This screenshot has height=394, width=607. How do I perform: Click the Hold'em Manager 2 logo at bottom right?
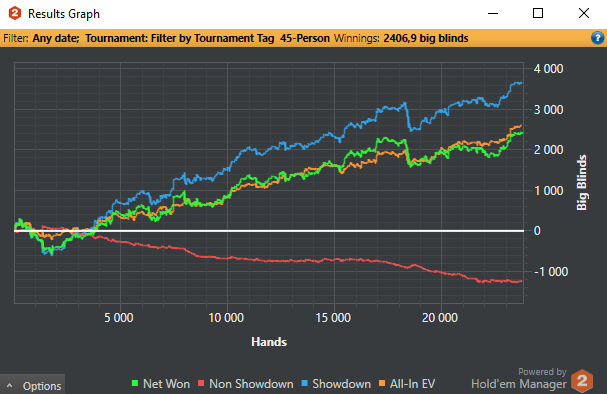click(582, 380)
